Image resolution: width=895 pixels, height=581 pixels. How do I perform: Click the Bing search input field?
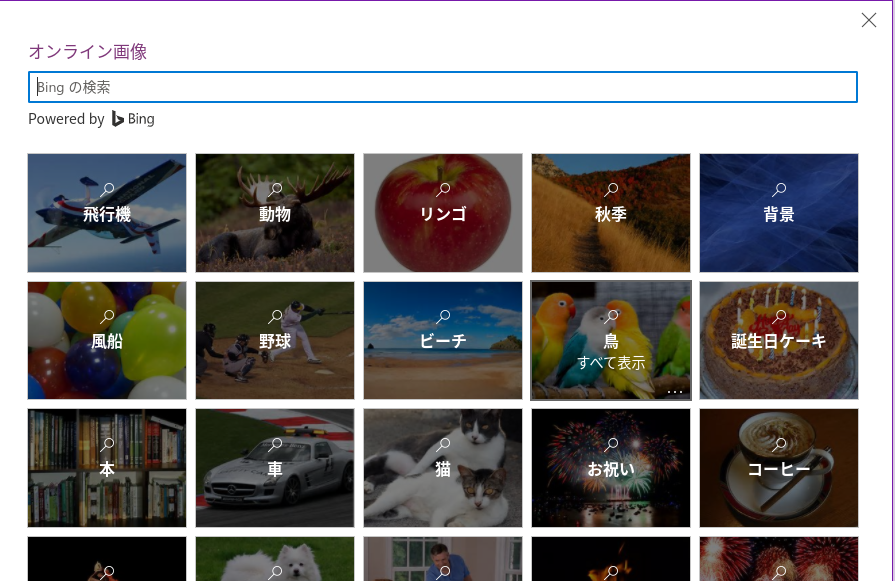tap(442, 87)
